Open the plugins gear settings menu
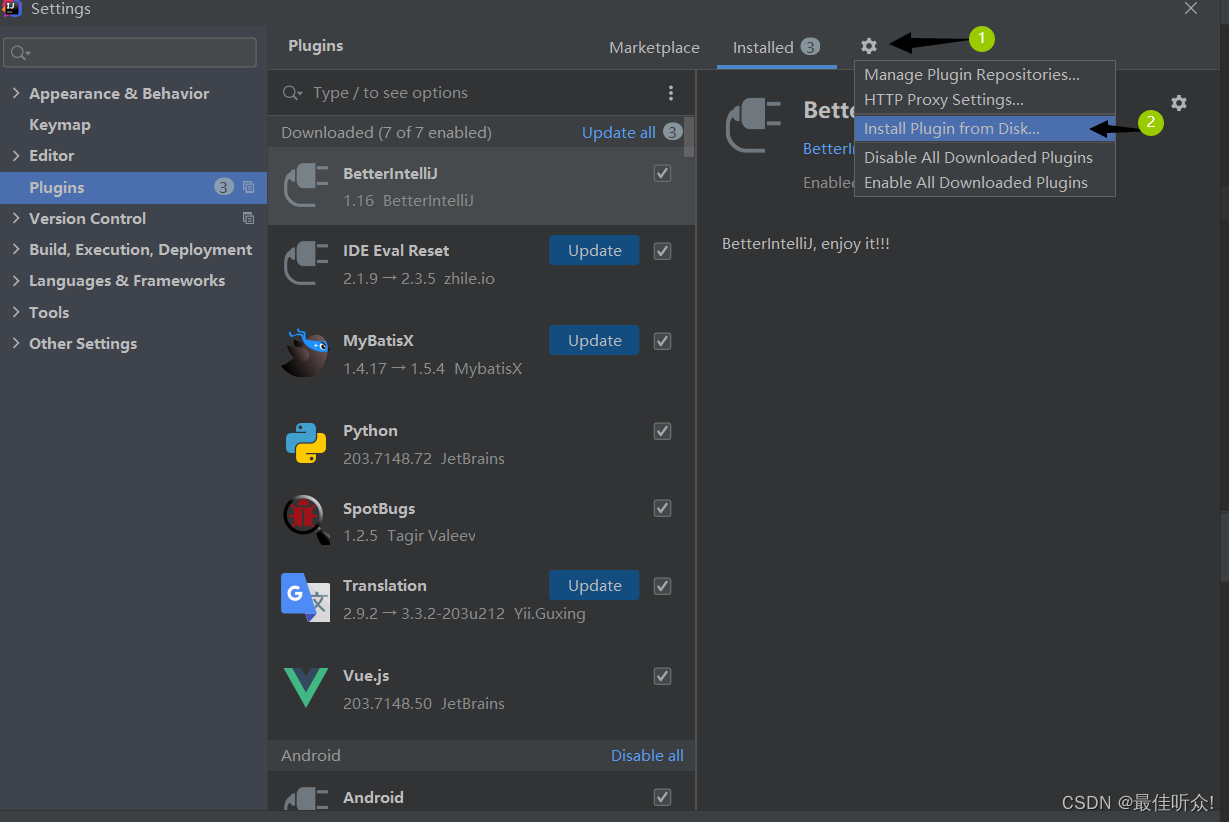This screenshot has width=1229, height=822. (868, 46)
